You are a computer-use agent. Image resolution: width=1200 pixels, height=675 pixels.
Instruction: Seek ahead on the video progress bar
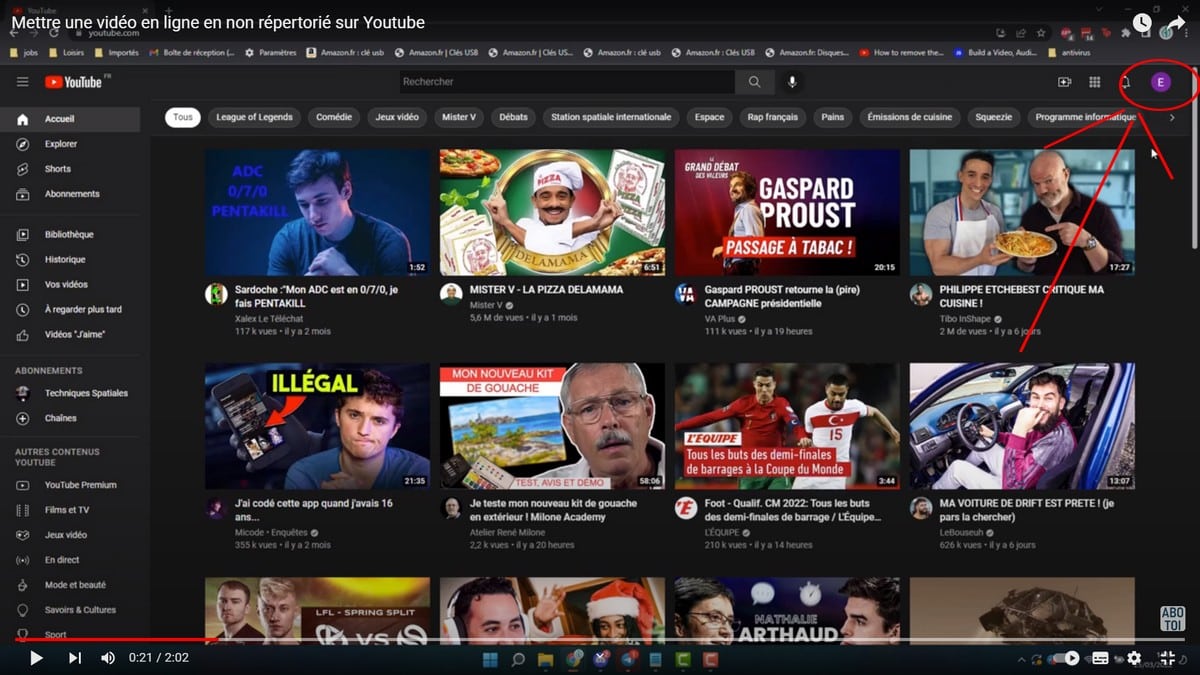coord(600,641)
